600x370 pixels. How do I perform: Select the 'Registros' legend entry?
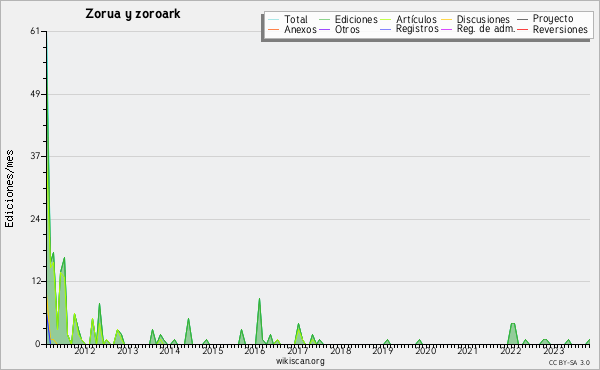pyautogui.click(x=417, y=29)
